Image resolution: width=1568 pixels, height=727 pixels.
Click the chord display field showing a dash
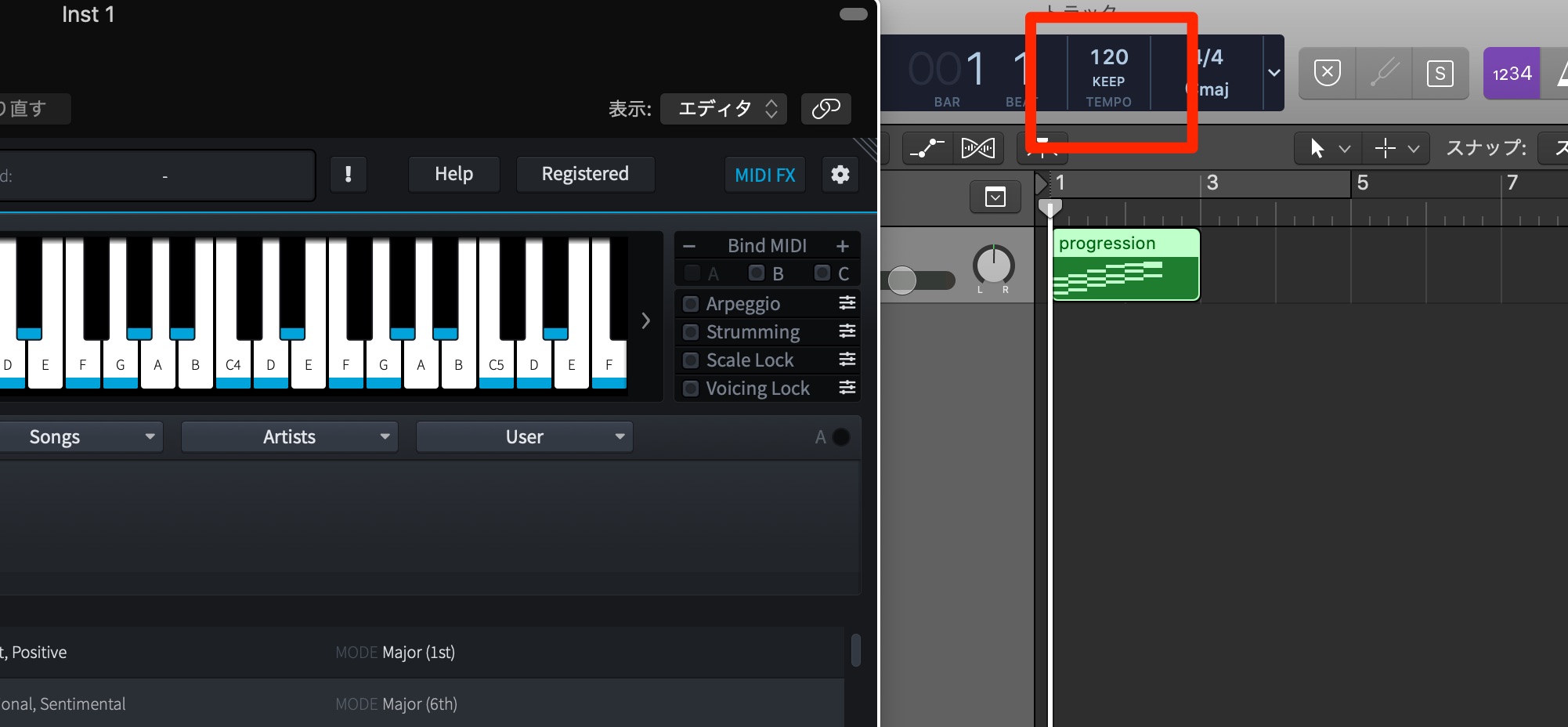157,176
